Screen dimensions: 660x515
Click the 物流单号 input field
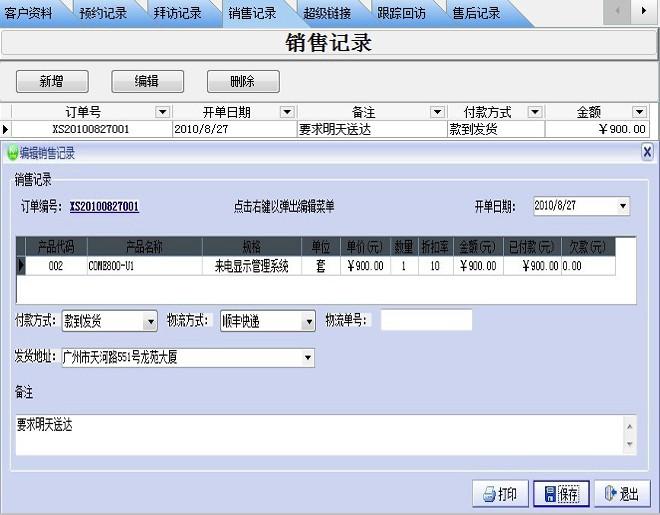tap(426, 320)
